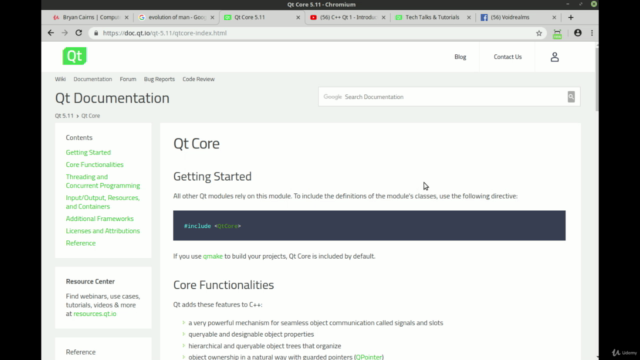This screenshot has height=360, width=640.
Task: Open the Code Review menu link
Action: click(198, 79)
